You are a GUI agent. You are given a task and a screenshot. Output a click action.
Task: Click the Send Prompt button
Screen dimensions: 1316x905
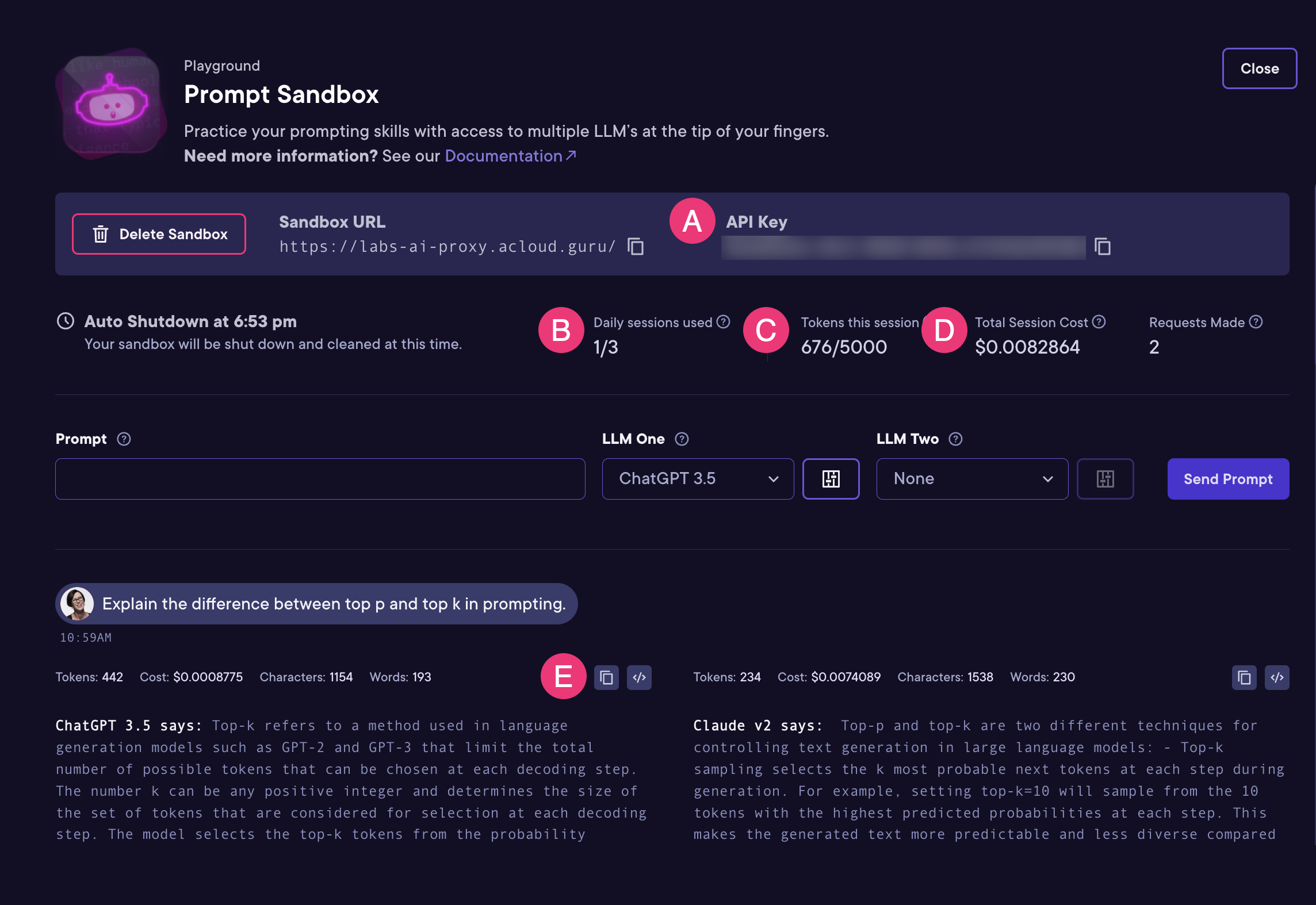1228,478
